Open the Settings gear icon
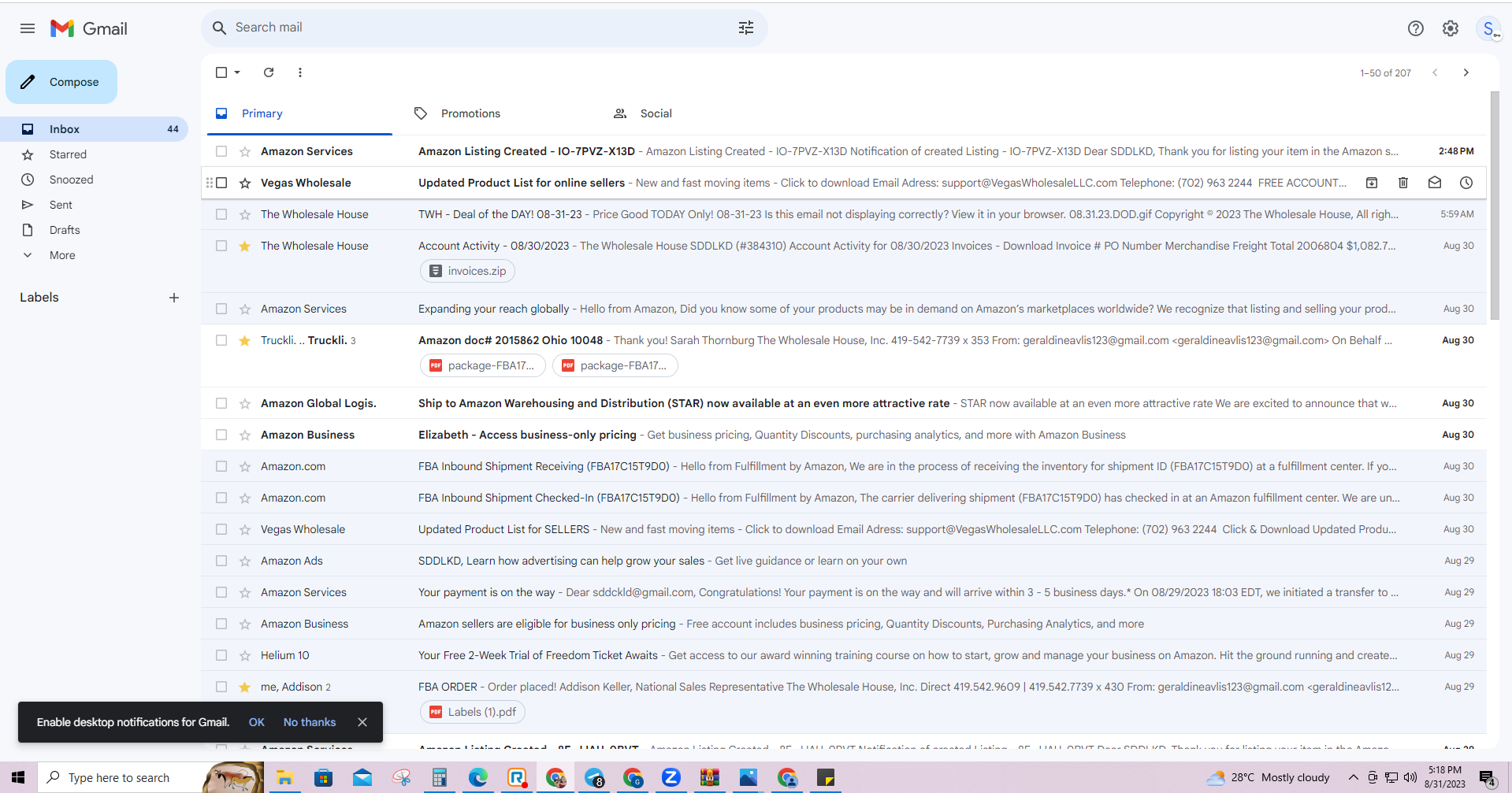Viewport: 1512px width, 793px height. click(1450, 28)
